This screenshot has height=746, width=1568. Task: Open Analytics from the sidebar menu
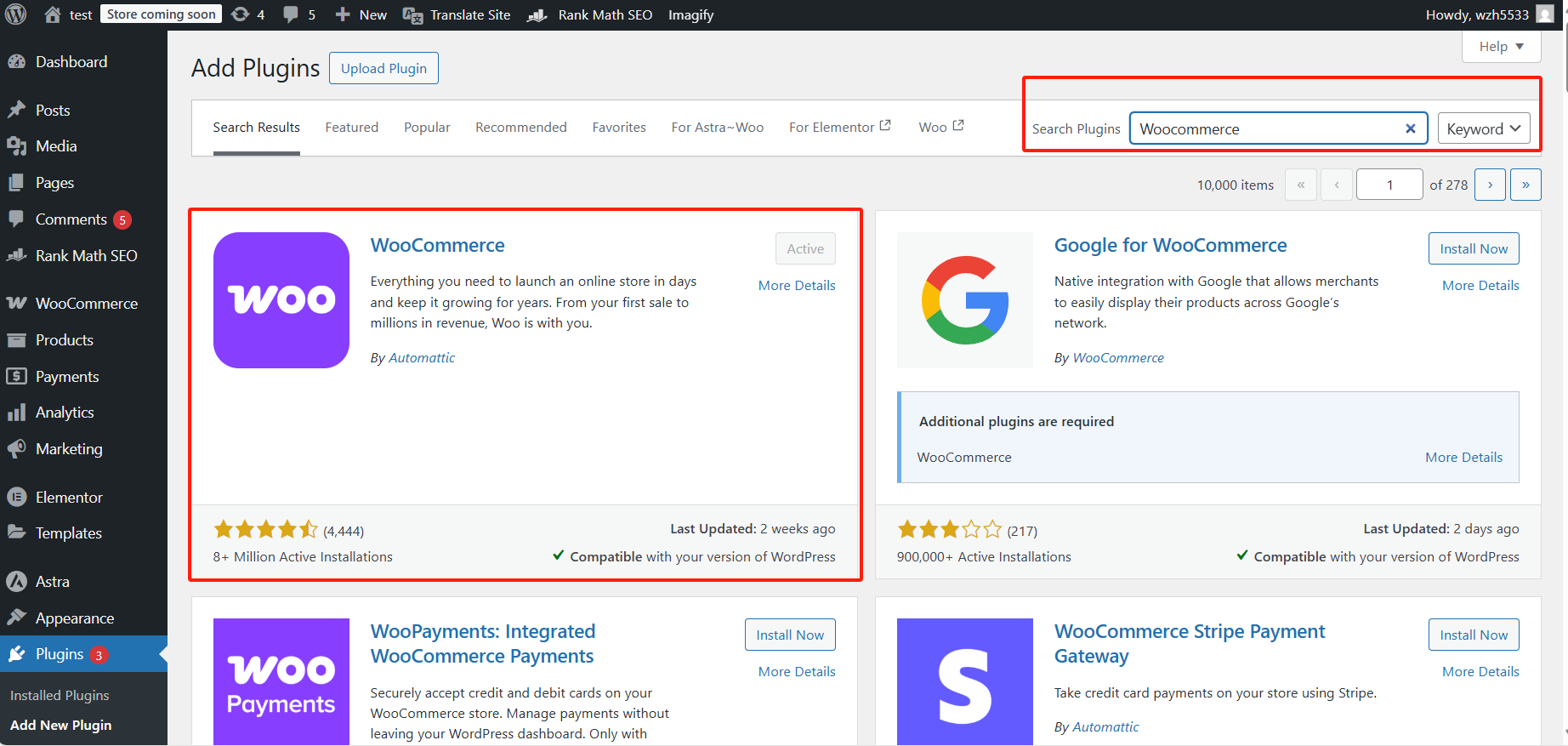(x=65, y=413)
